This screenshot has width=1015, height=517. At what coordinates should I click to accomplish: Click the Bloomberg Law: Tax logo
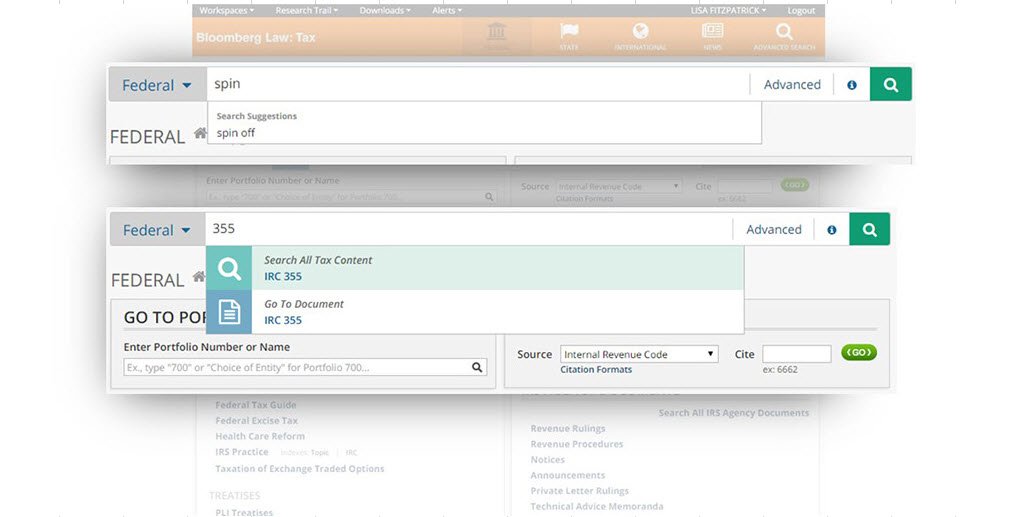point(256,38)
